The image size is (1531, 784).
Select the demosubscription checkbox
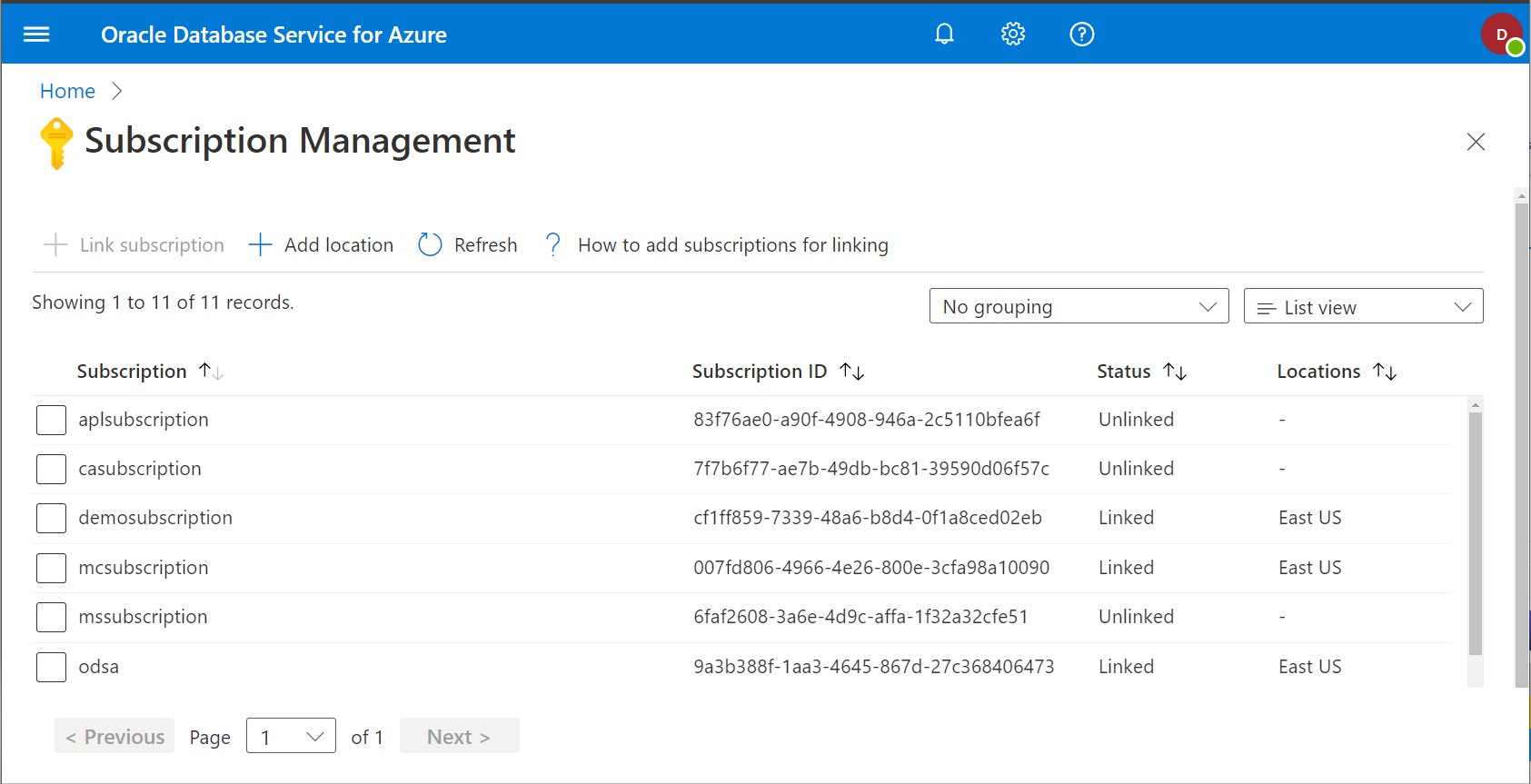tap(51, 518)
